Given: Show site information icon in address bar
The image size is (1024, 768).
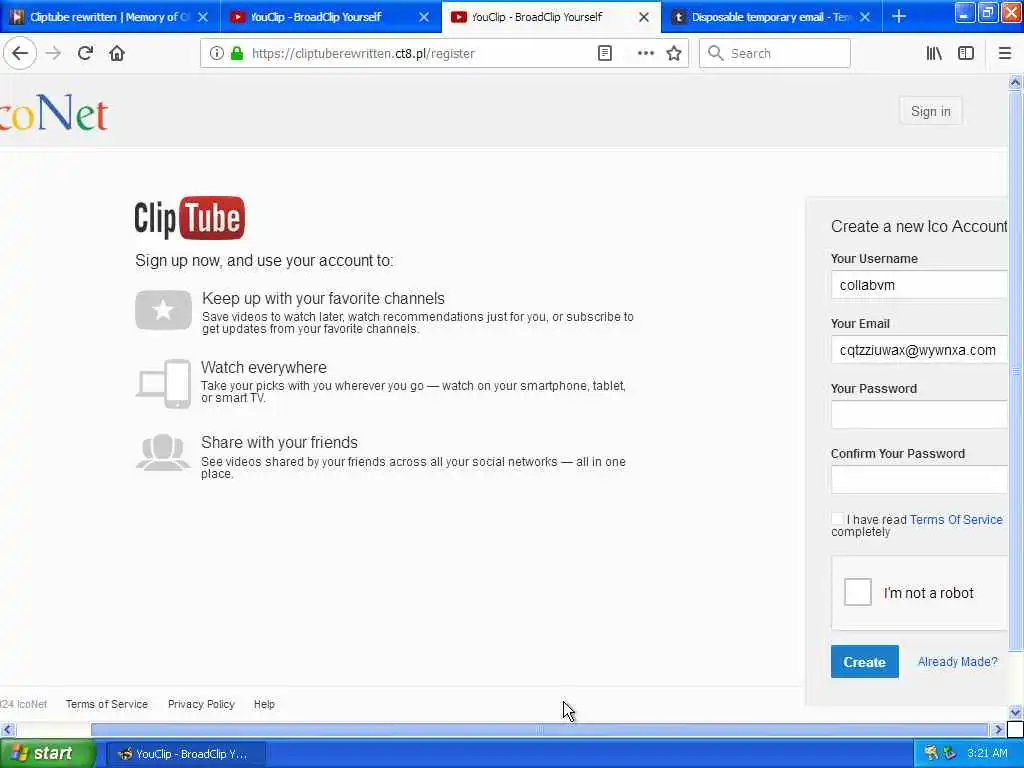Looking at the screenshot, I should 216,53.
